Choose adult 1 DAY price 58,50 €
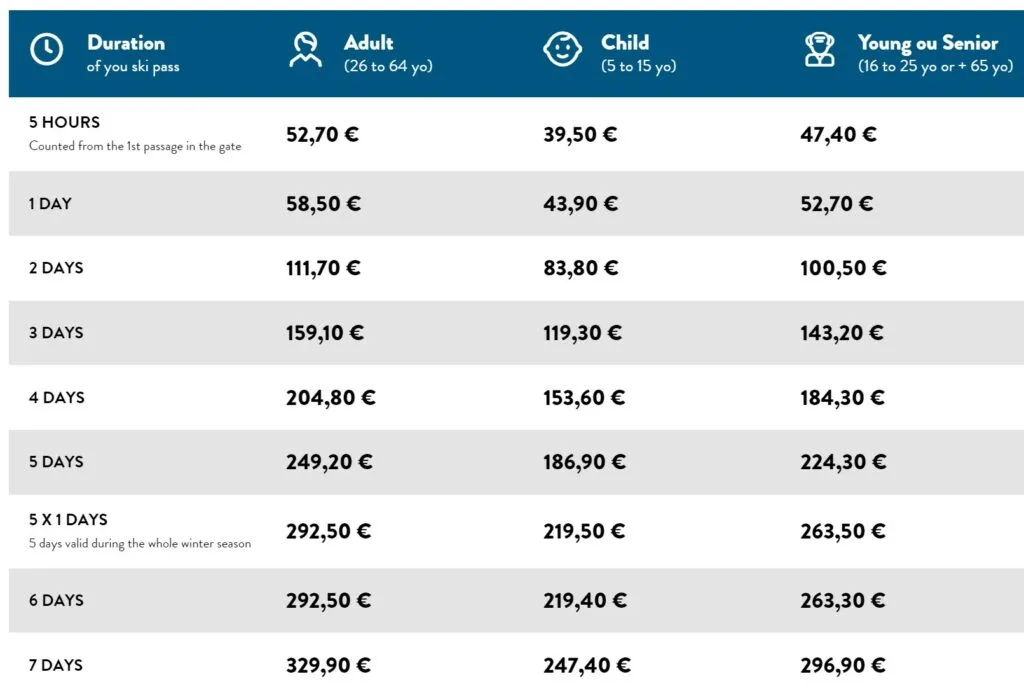 323,203
